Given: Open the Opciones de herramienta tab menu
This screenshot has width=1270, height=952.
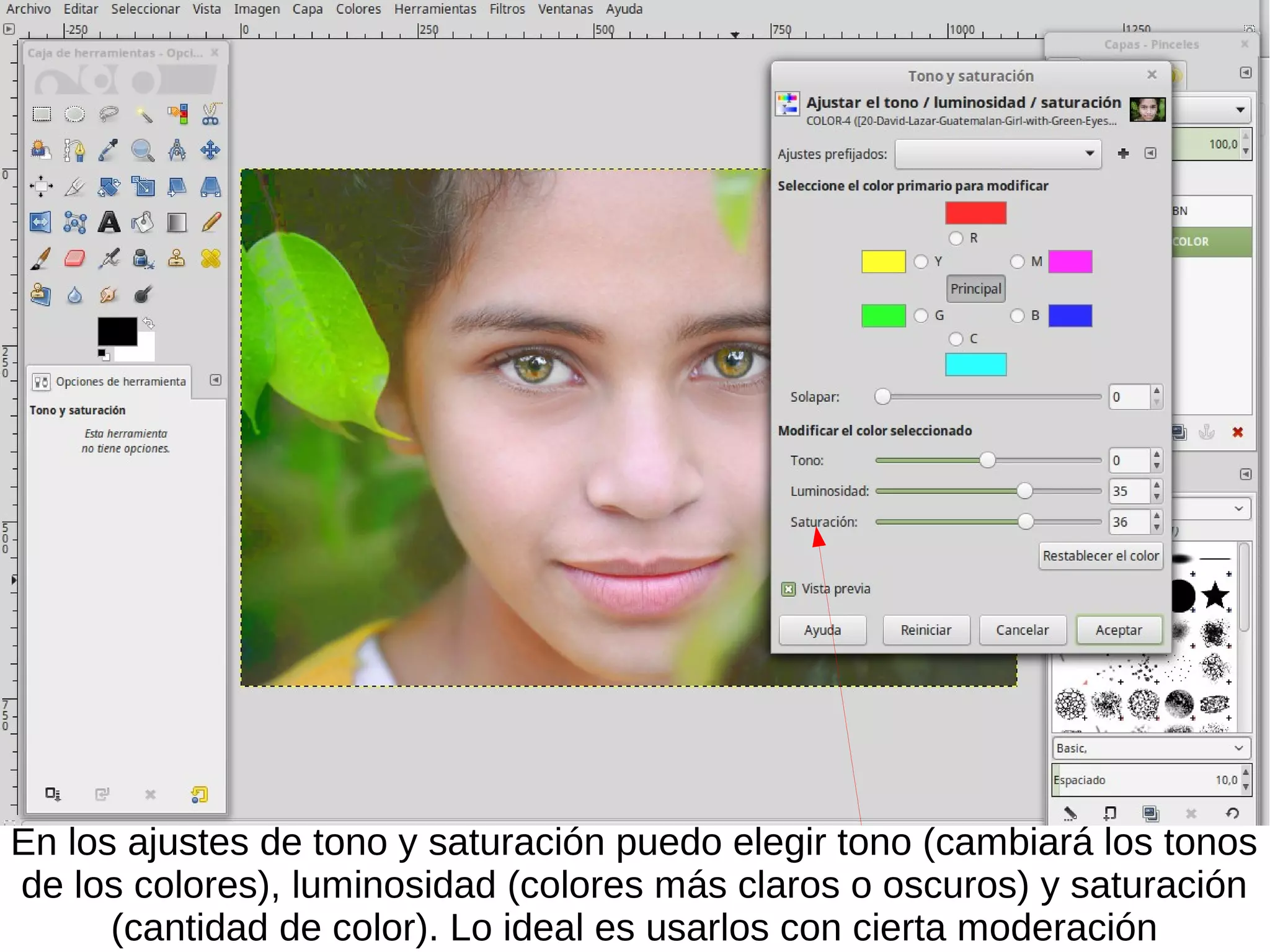Looking at the screenshot, I should coord(215,380).
